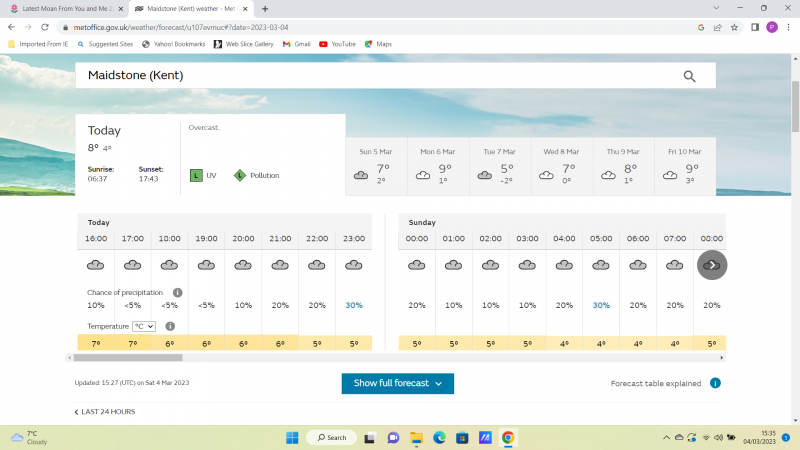Open the taskbar weather widget
The image size is (800, 450).
30,438
